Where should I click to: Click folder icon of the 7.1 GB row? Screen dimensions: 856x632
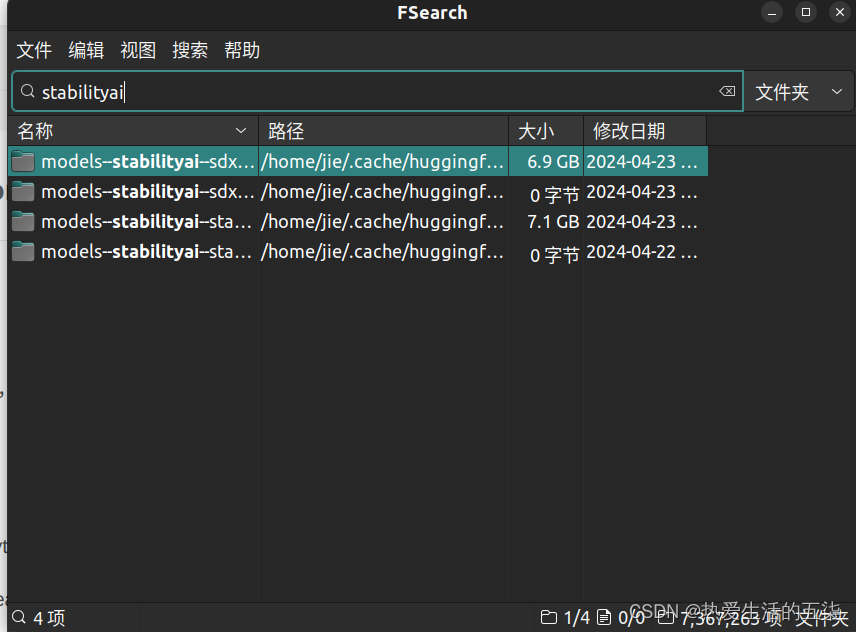(x=23, y=222)
